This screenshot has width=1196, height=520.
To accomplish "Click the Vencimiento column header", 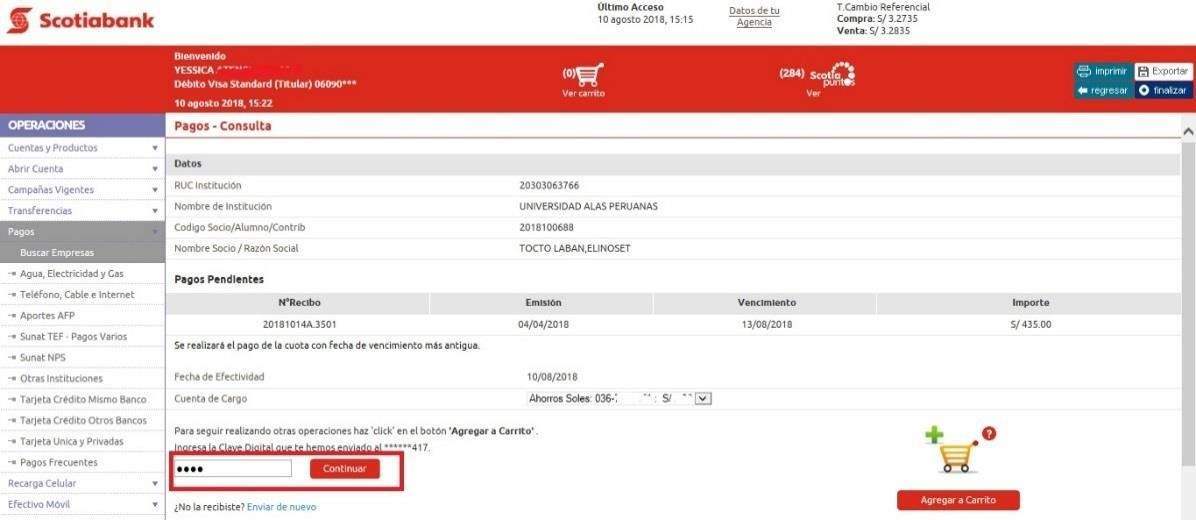I will (x=767, y=303).
